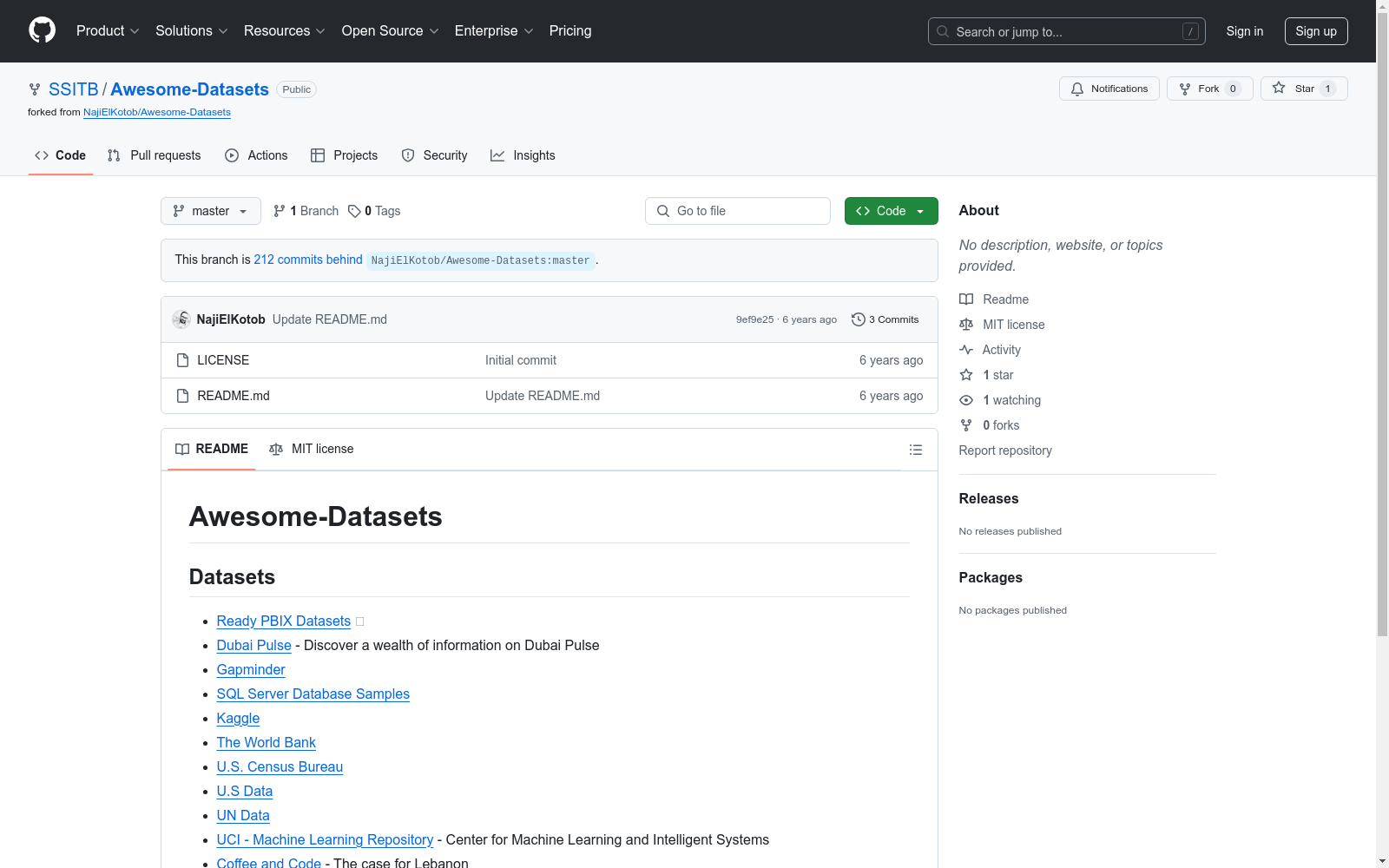
Task: Click the Projects table icon
Action: click(x=318, y=155)
